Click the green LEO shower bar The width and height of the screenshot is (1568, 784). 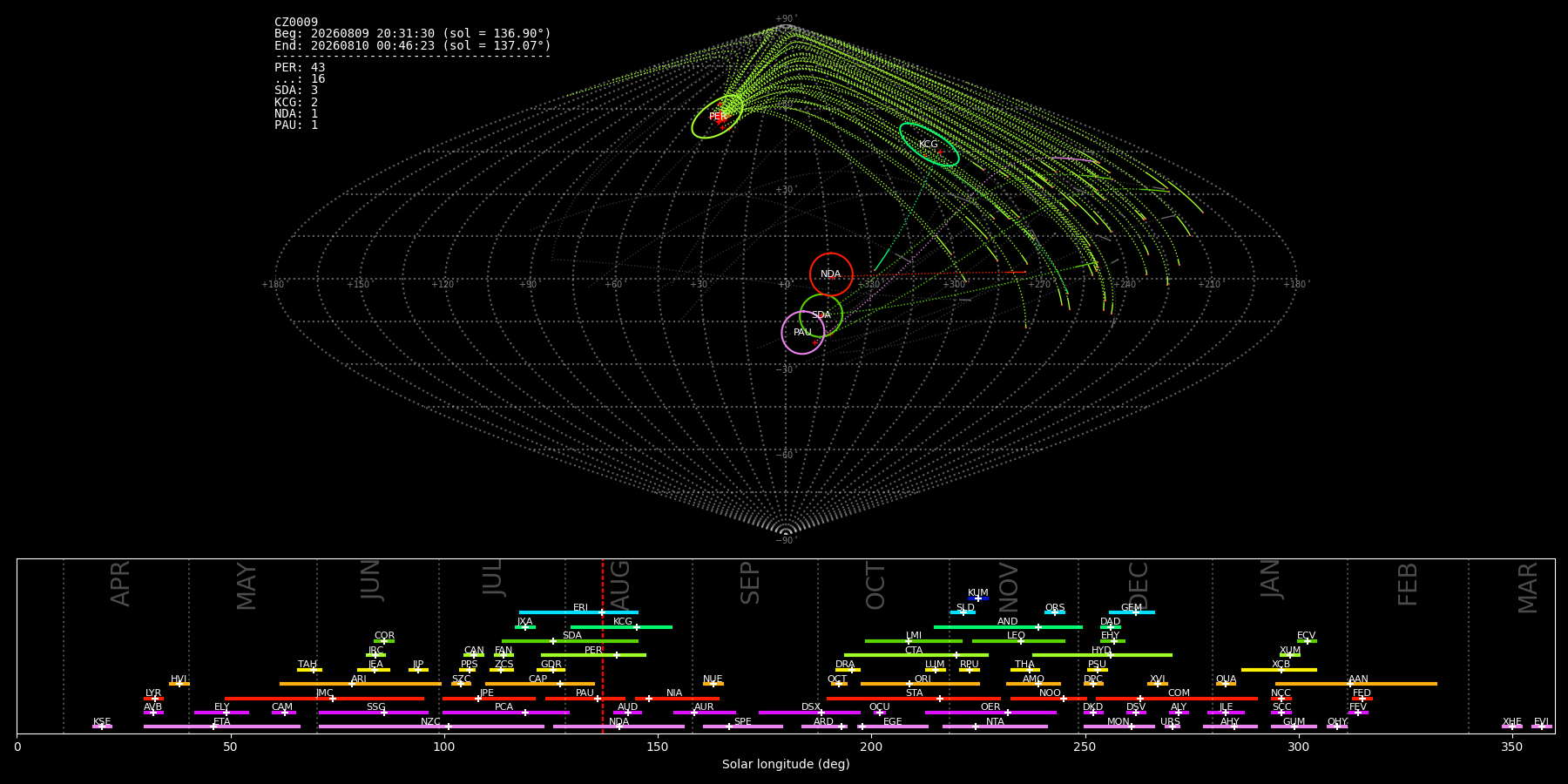(x=1018, y=641)
